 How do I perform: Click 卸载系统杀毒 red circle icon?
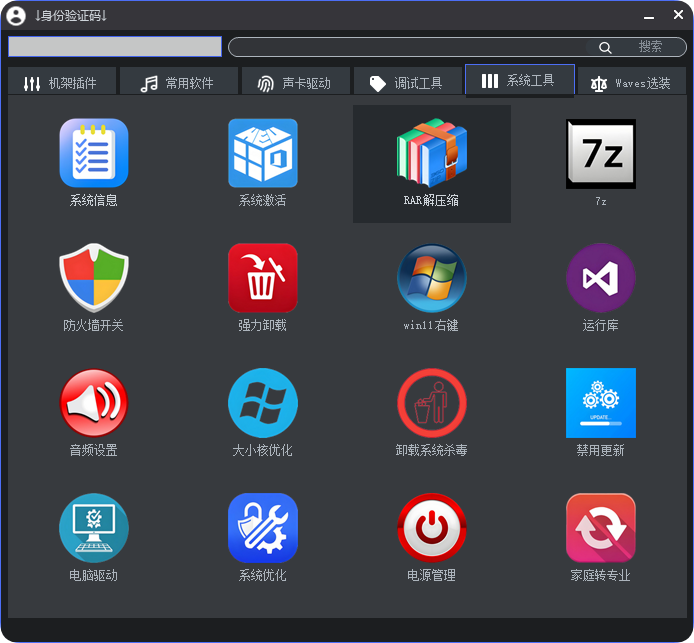(x=432, y=403)
